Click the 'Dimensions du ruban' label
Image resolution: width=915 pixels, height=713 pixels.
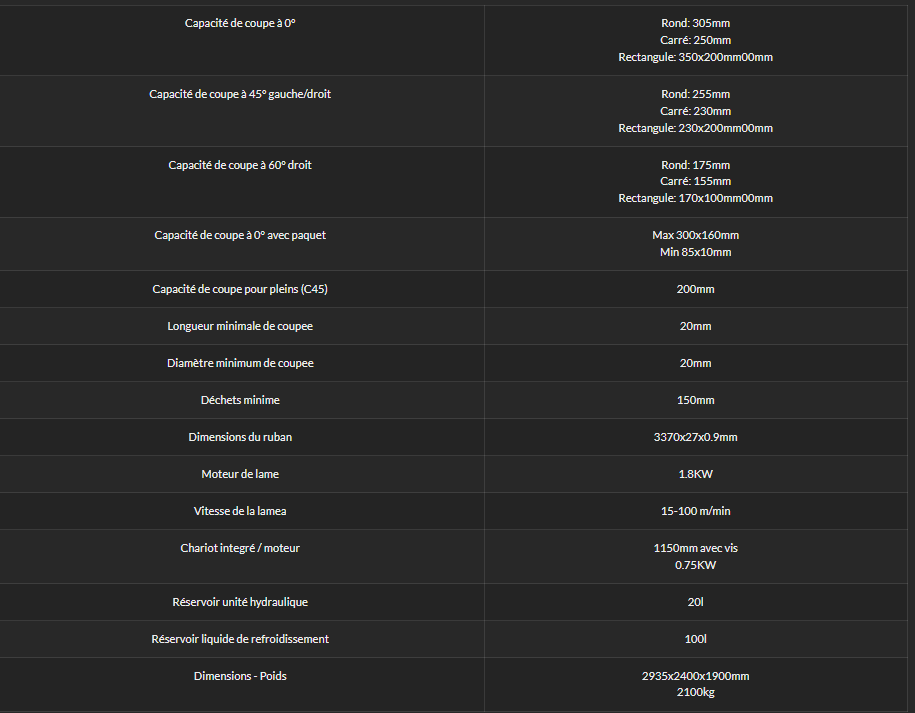pyautogui.click(x=240, y=437)
